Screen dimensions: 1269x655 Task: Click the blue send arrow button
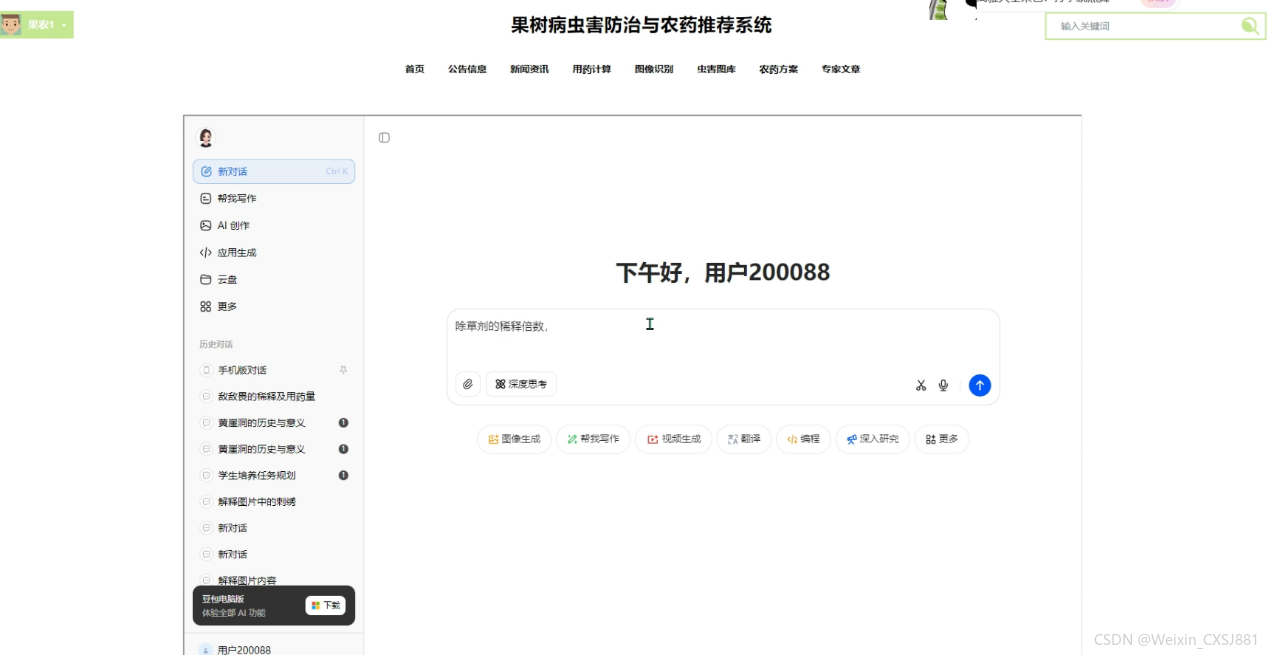[980, 385]
